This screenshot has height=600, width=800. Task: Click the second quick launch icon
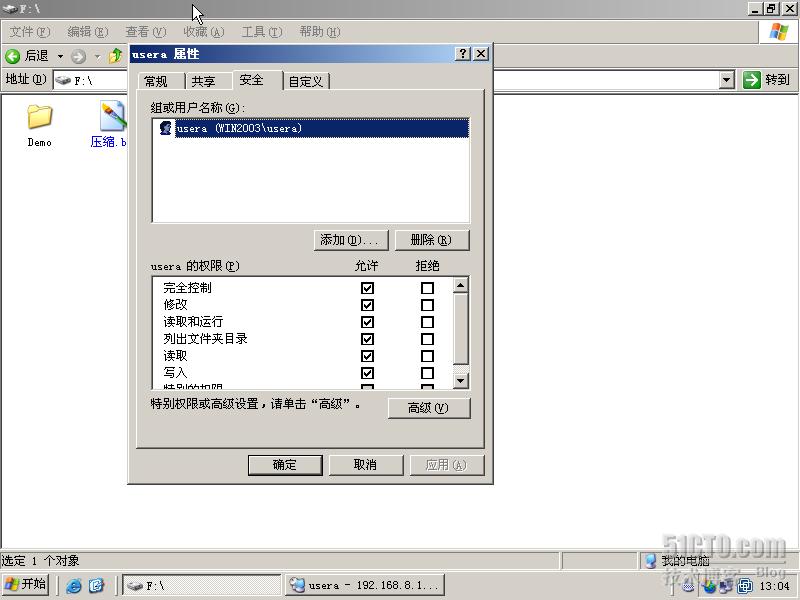tap(96, 585)
